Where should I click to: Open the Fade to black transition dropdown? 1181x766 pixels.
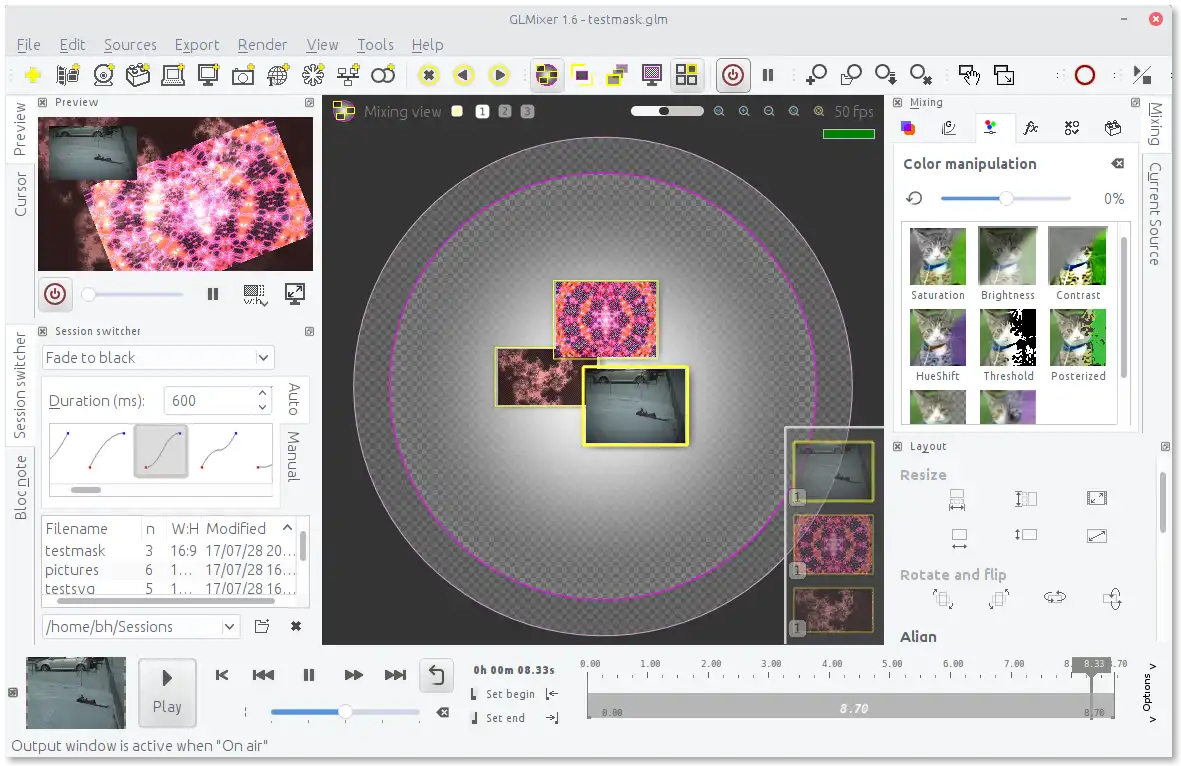coord(158,357)
